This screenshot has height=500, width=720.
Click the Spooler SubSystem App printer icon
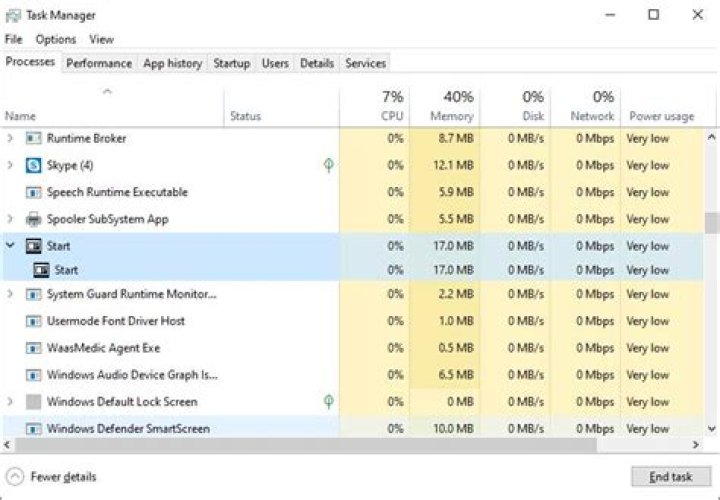pyautogui.click(x=33, y=219)
